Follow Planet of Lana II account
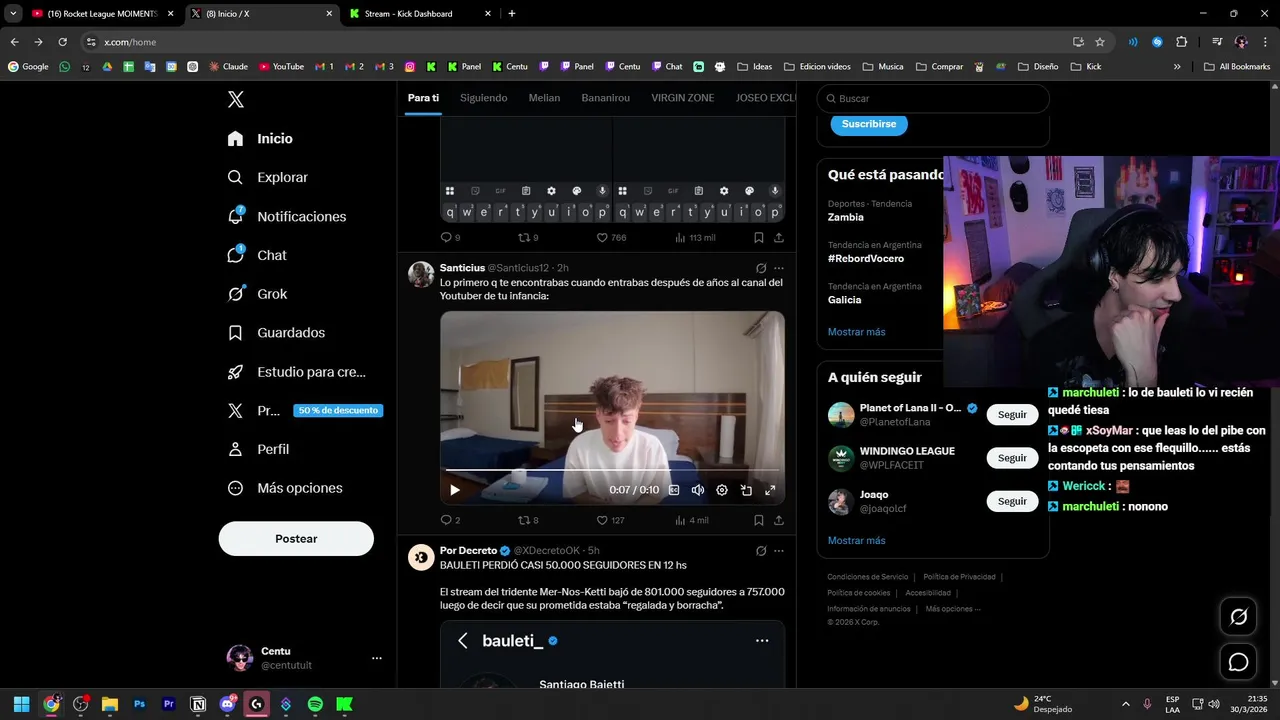 (x=1012, y=414)
